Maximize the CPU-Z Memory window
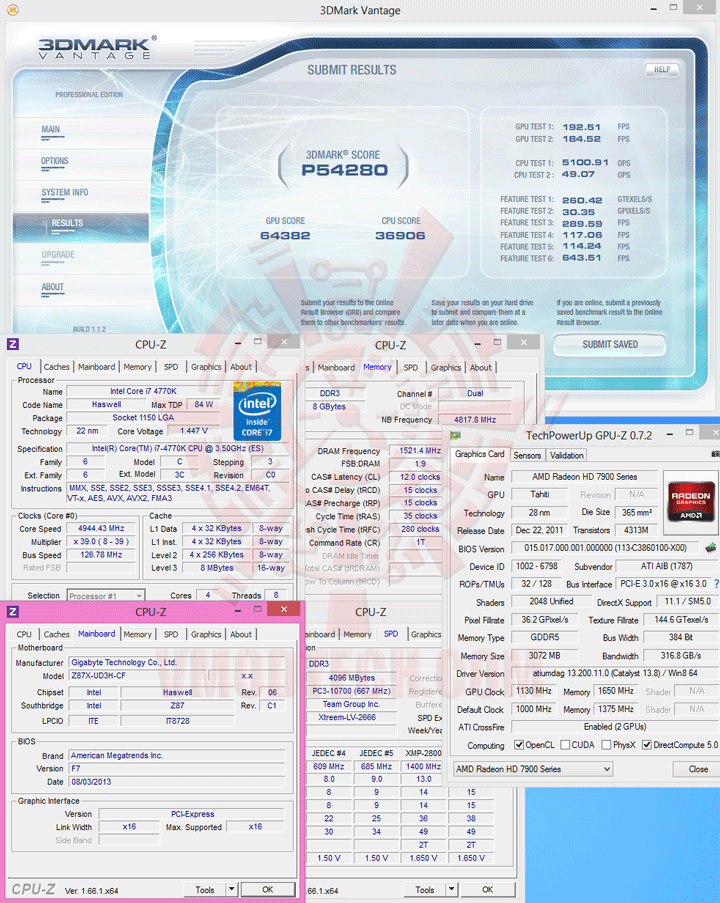Screen dimensions: 720x903 497,342
